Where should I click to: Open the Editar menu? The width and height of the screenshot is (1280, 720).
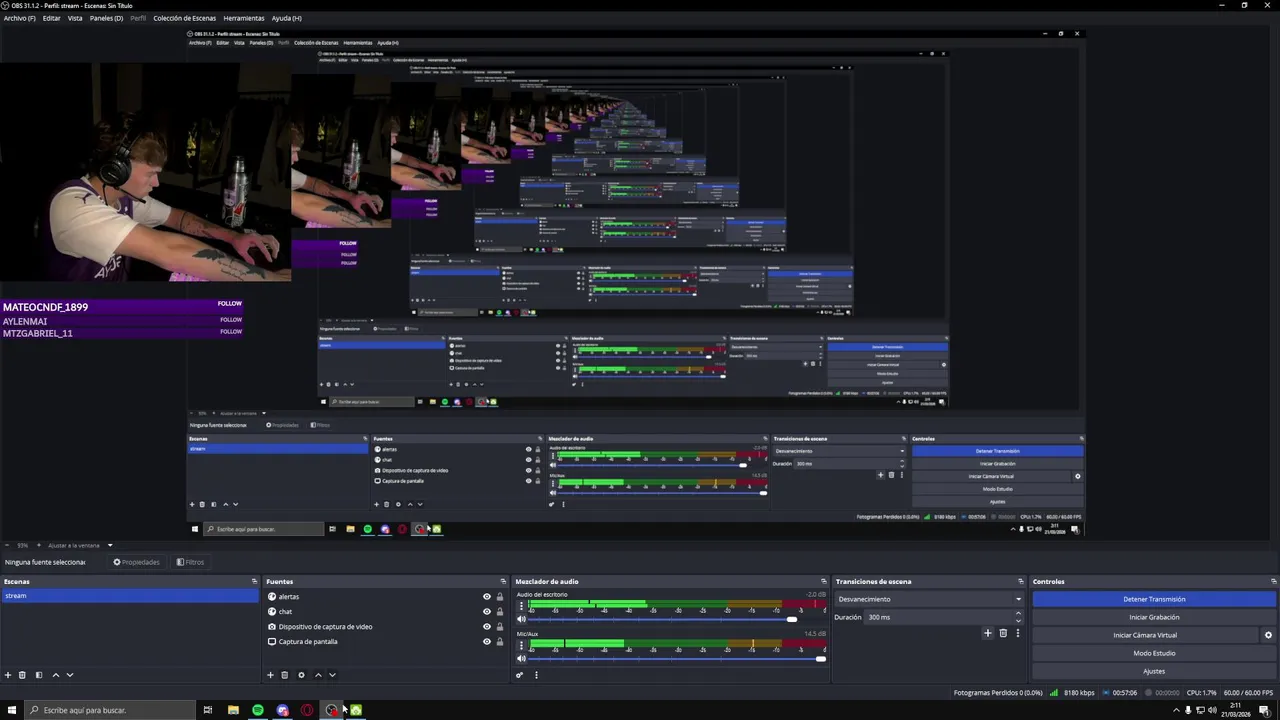tap(52, 18)
